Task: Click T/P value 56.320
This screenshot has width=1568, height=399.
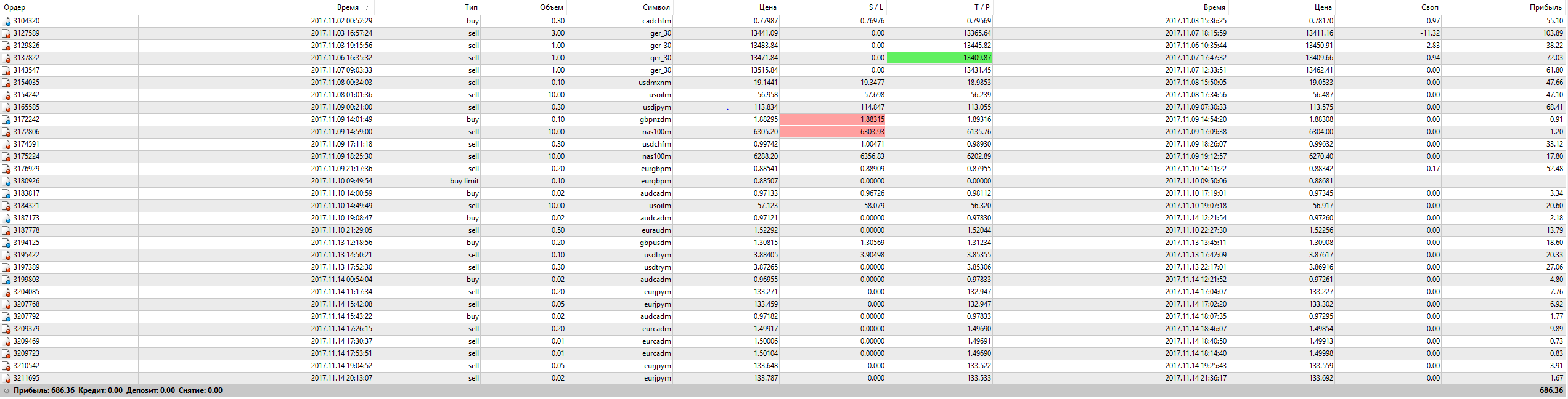Action: click(979, 206)
